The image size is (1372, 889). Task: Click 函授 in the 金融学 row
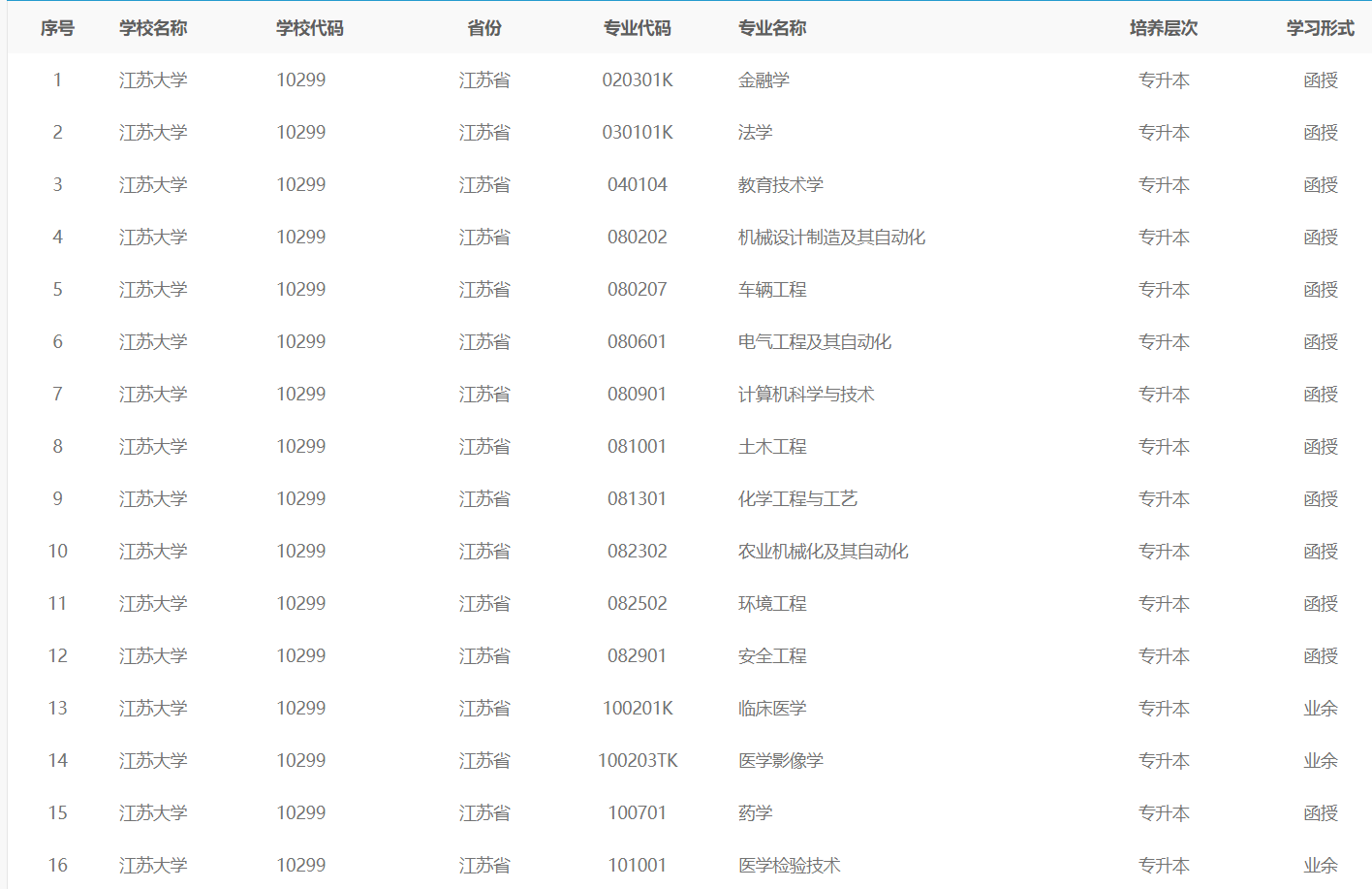[1321, 80]
